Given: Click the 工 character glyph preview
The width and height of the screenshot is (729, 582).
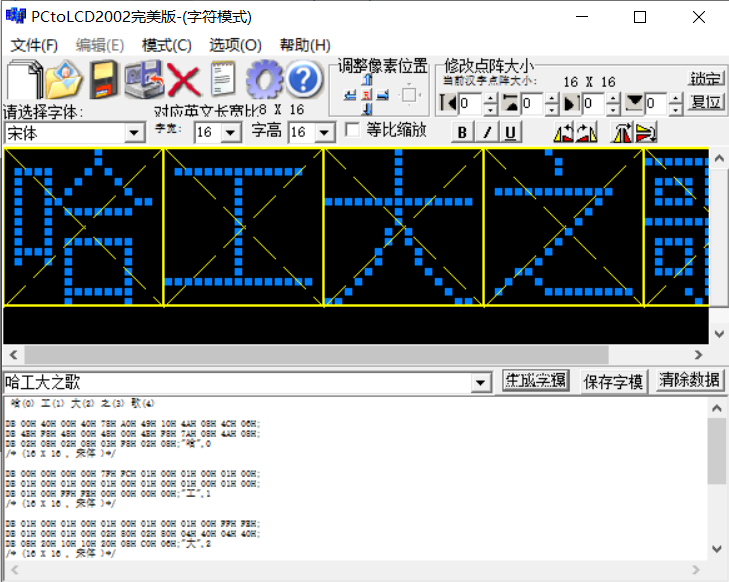Looking at the screenshot, I should pyautogui.click(x=243, y=227).
